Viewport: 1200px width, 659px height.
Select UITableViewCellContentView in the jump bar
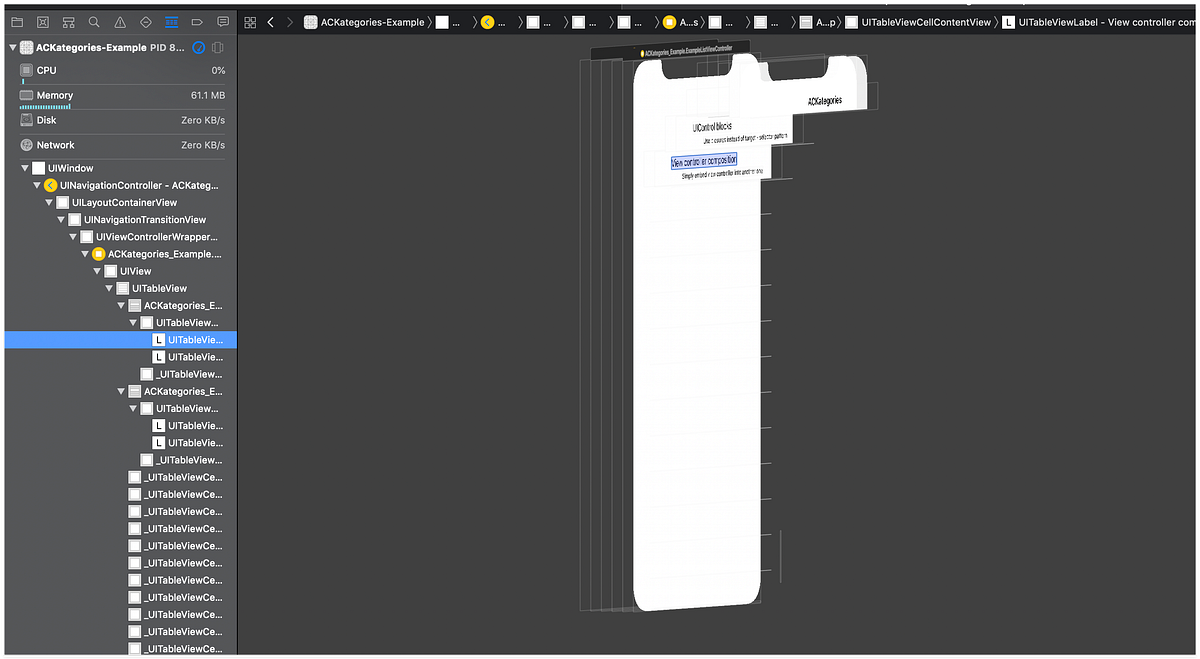(x=924, y=21)
